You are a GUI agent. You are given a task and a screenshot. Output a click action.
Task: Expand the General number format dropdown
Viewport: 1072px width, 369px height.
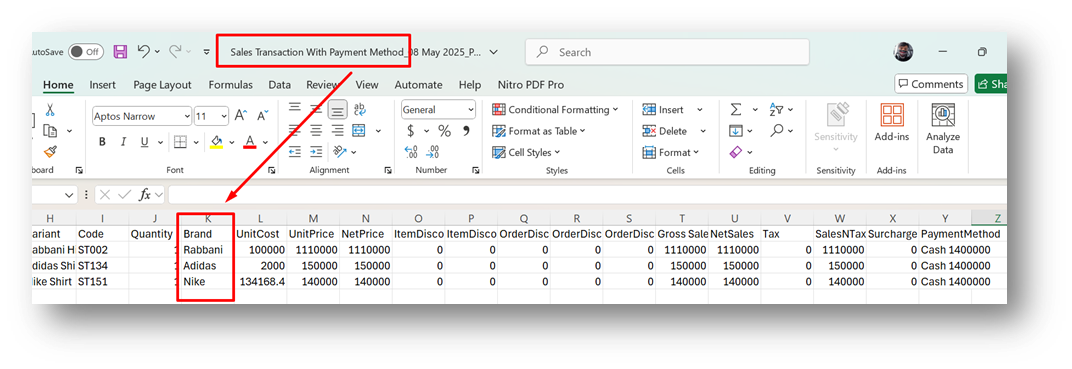click(438, 109)
